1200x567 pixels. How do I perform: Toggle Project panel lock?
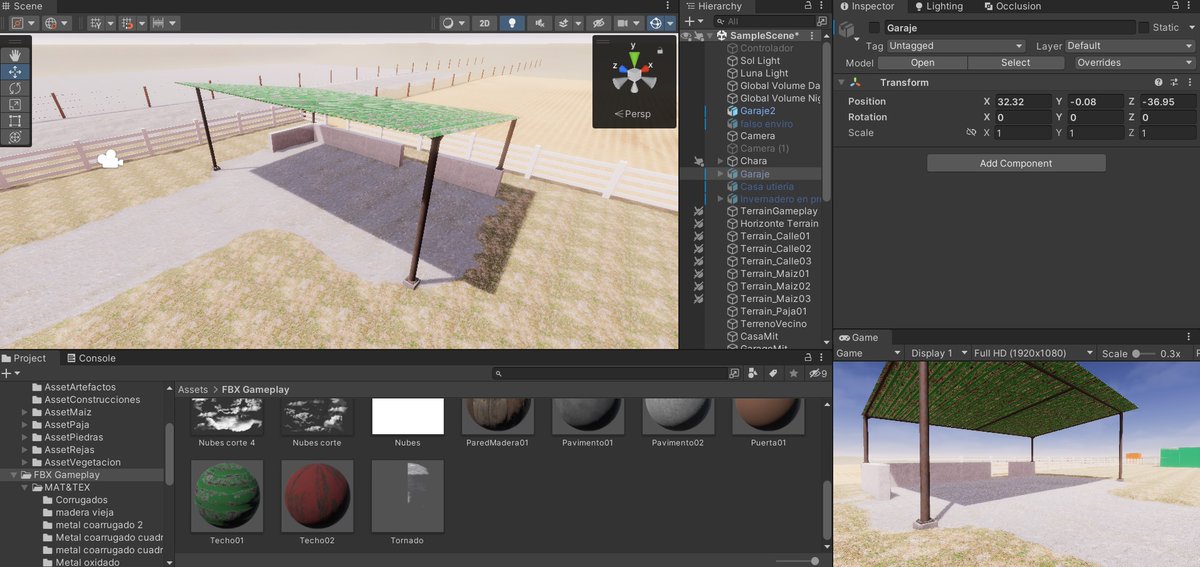pyautogui.click(x=808, y=358)
